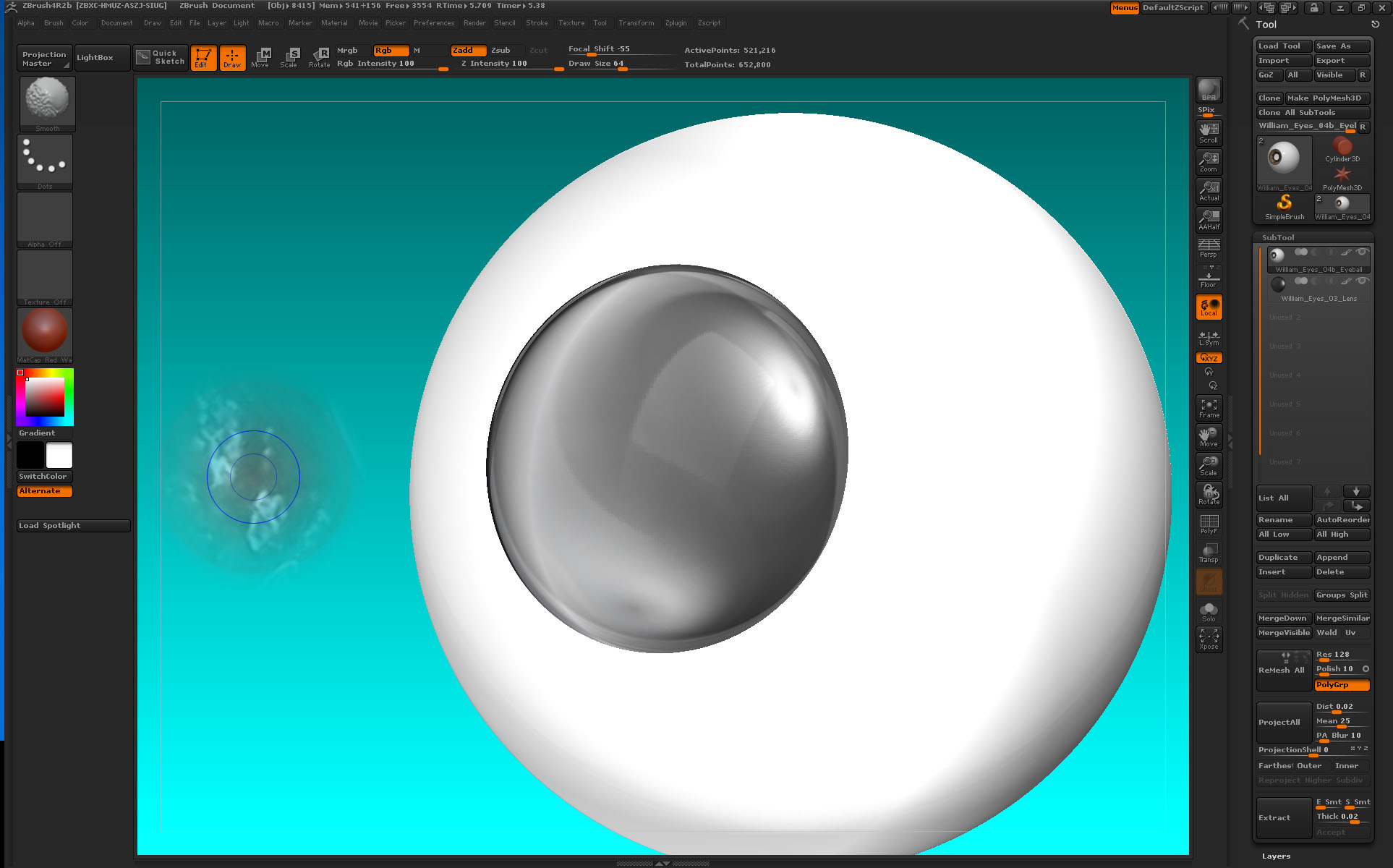Open the Tool menu
This screenshot has height=868, width=1393.
click(600, 22)
